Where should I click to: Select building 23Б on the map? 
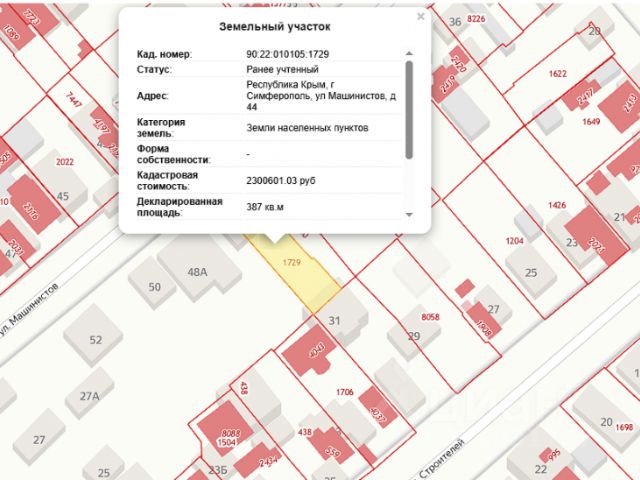(218, 469)
